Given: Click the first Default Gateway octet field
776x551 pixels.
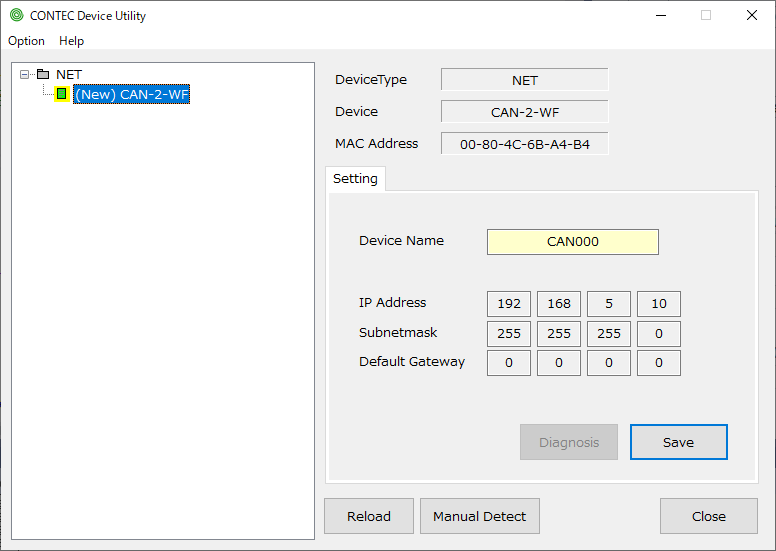Looking at the screenshot, I should [x=509, y=363].
